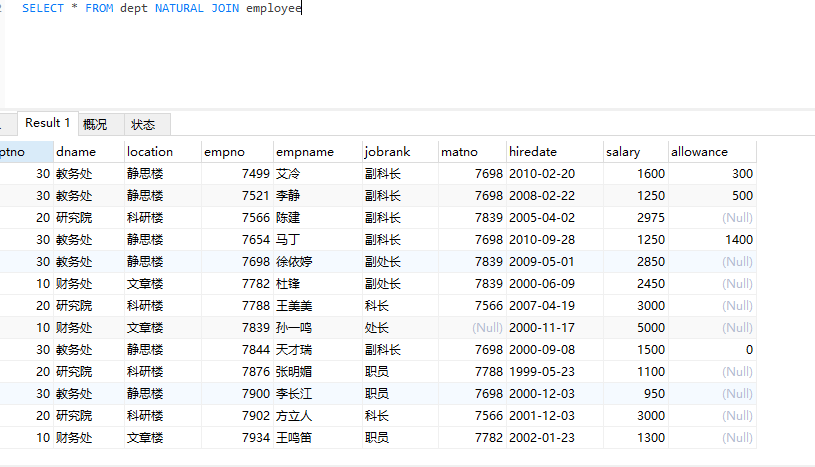This screenshot has width=815, height=467.
Task: Click jobrank cell 处长
Action: [400, 328]
